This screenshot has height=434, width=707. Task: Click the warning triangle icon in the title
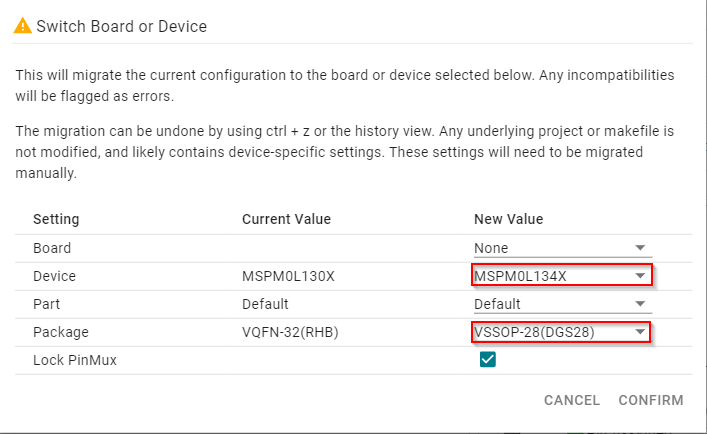coord(22,26)
